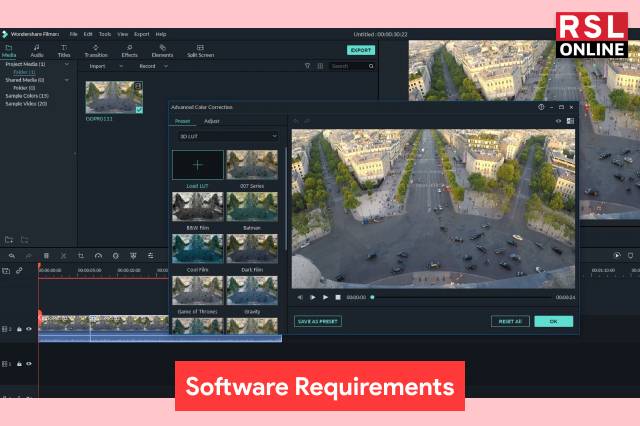640x426 pixels.
Task: Click the undo icon in timeline toolbar
Action: click(x=12, y=256)
